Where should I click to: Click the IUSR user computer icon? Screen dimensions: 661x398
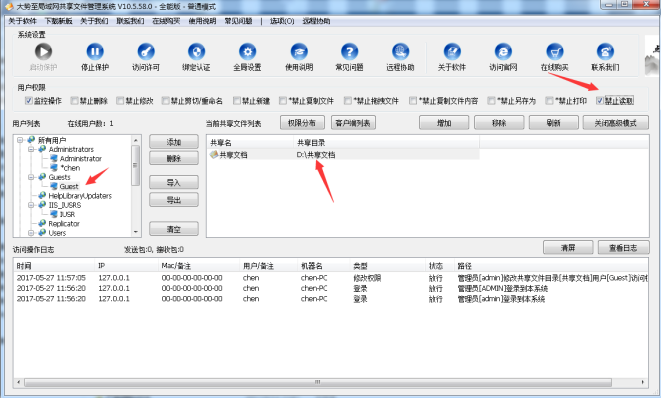tap(54, 214)
